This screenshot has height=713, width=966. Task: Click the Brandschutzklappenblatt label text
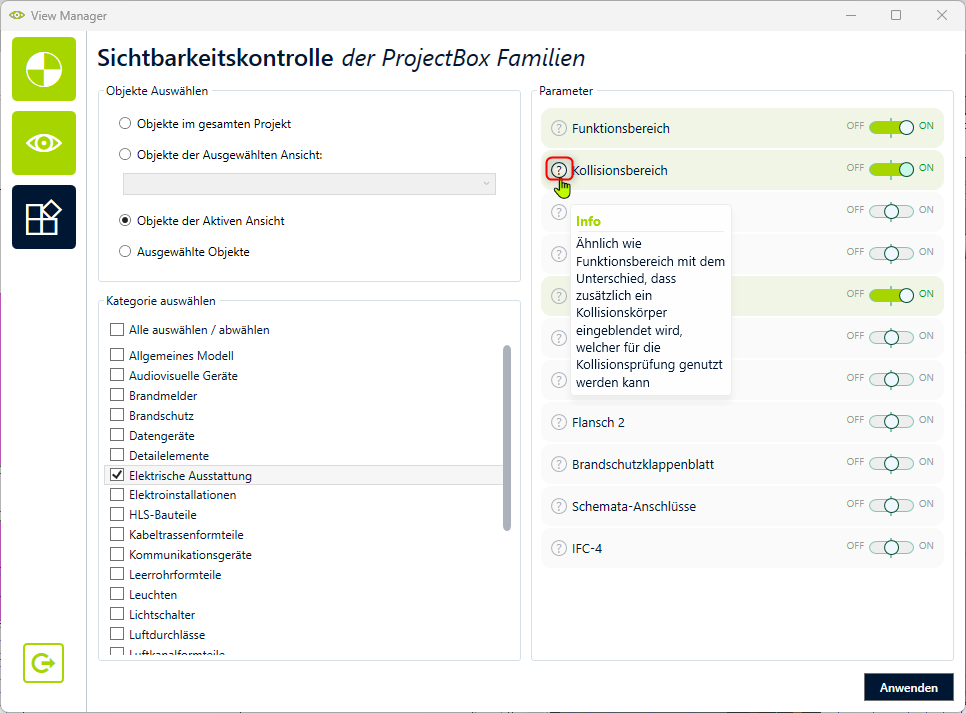click(x=643, y=464)
